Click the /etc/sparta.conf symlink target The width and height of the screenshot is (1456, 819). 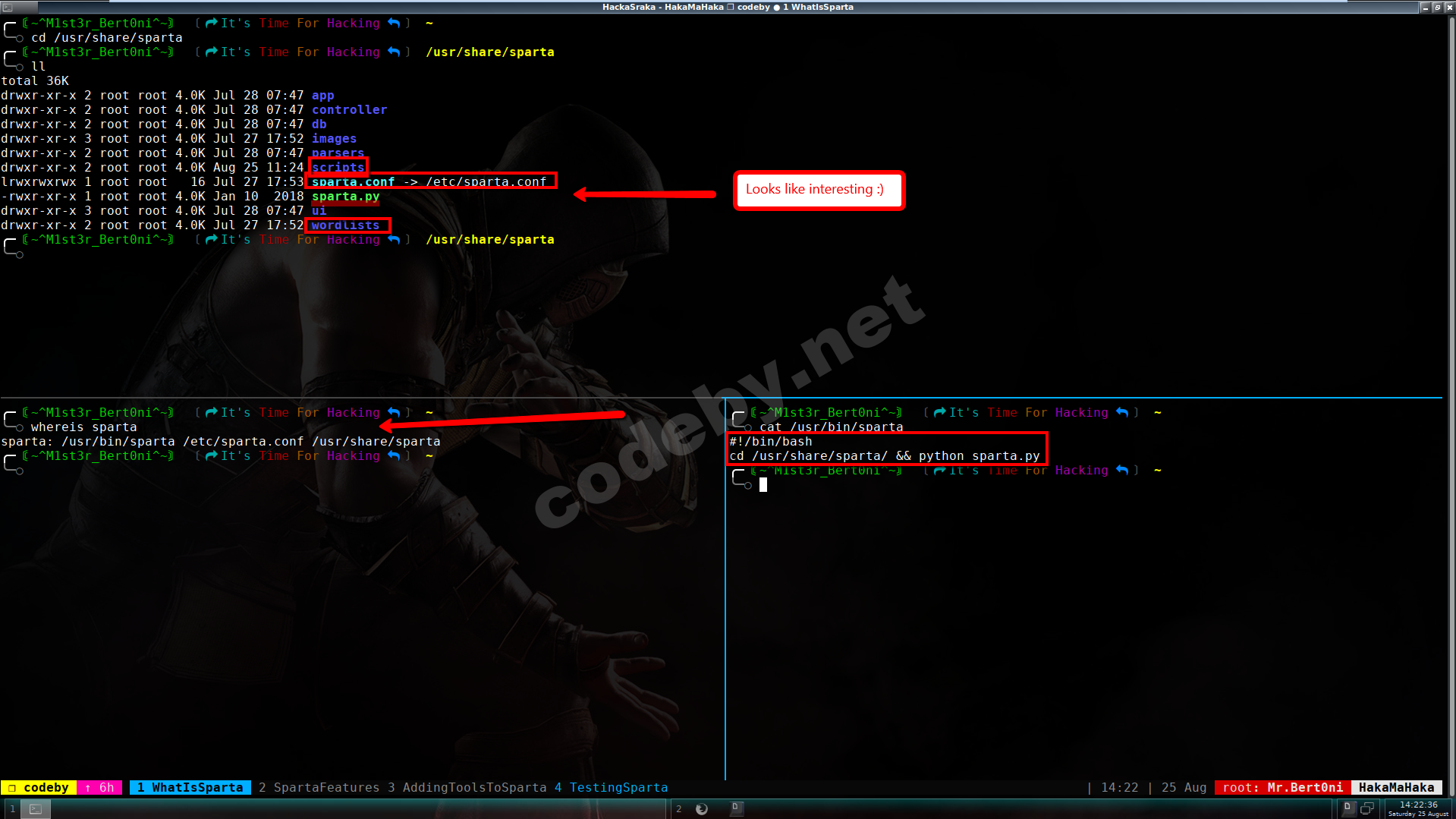pos(486,181)
